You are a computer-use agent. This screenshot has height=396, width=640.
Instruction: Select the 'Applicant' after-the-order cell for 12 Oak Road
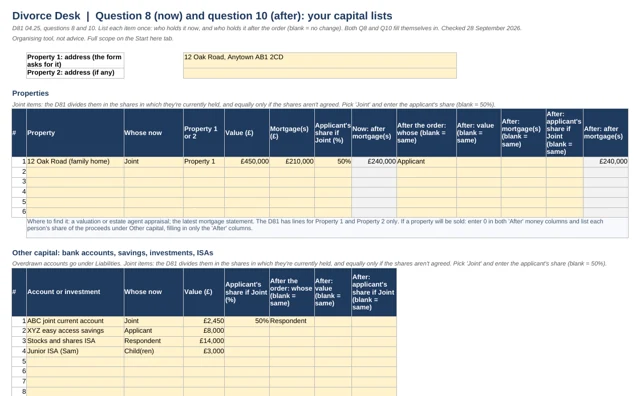(x=426, y=162)
